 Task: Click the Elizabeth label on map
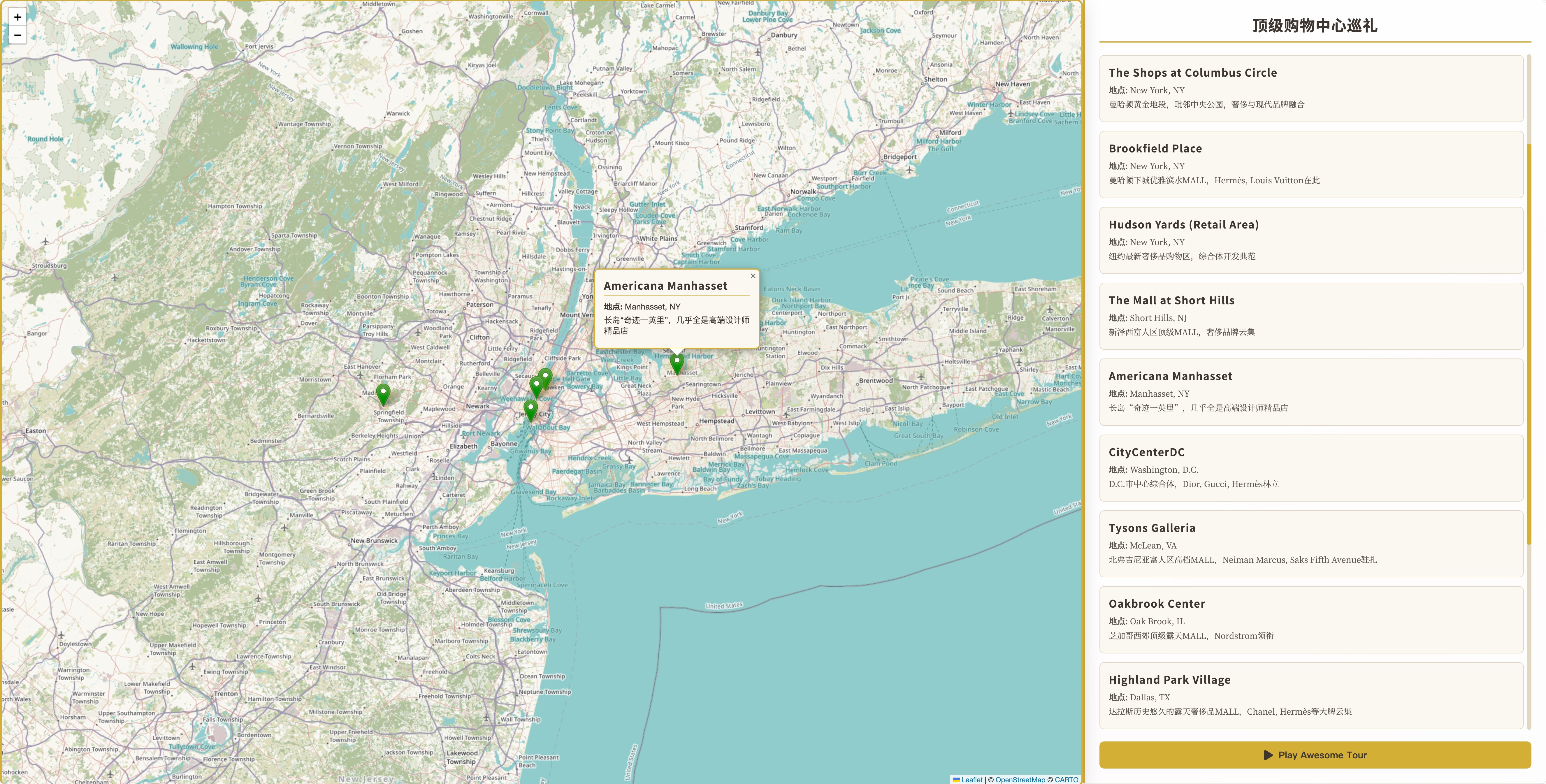tap(463, 447)
